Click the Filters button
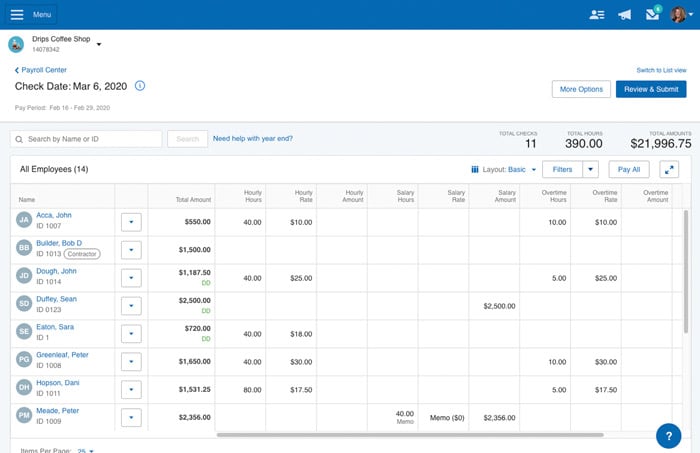This screenshot has width=700, height=453. 562,170
